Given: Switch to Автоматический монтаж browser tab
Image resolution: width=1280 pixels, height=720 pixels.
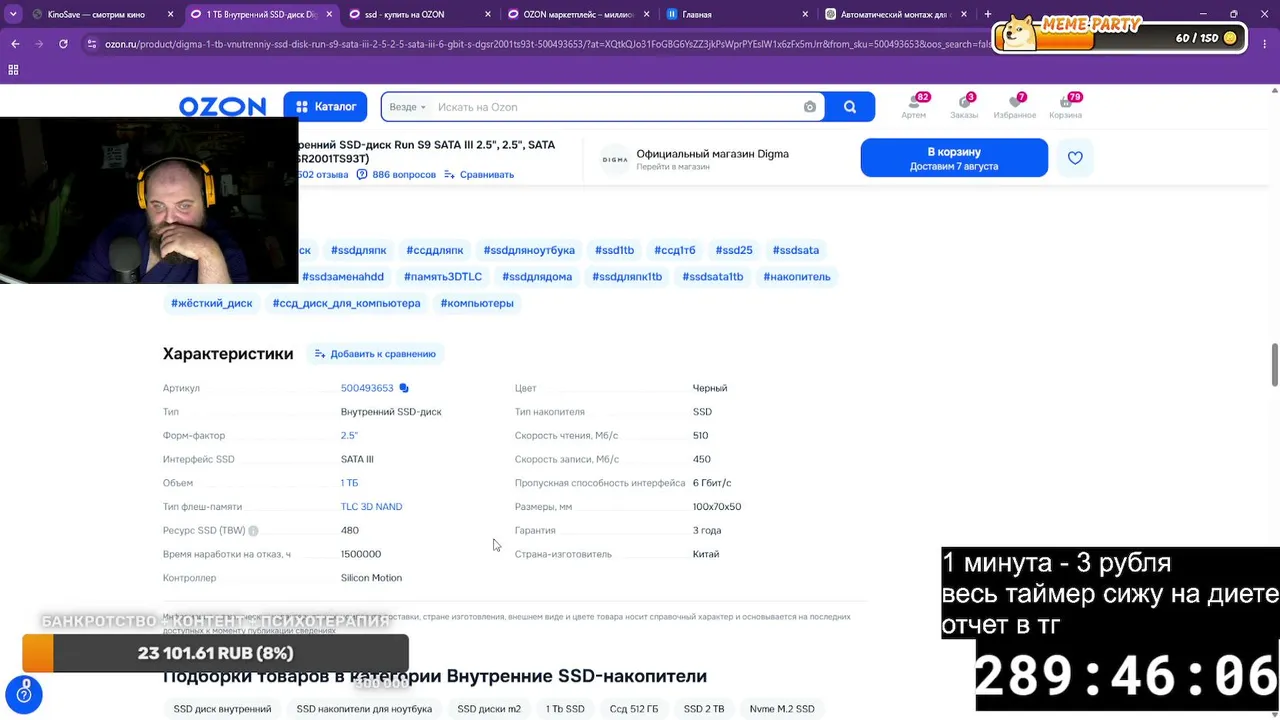Looking at the screenshot, I should [x=894, y=15].
